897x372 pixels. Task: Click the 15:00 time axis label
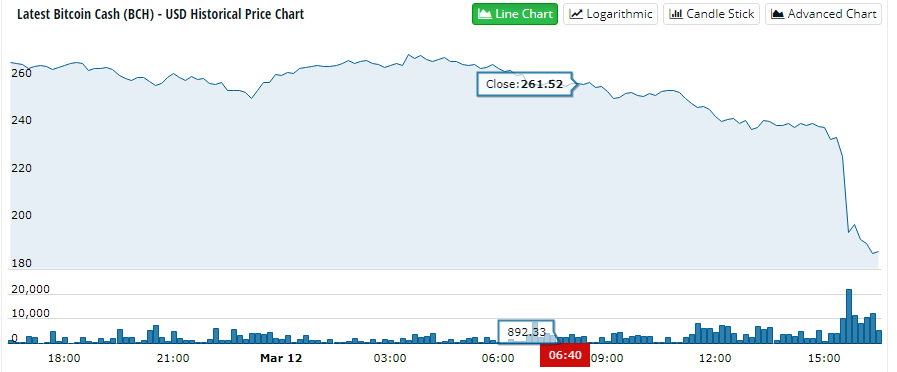[824, 358]
